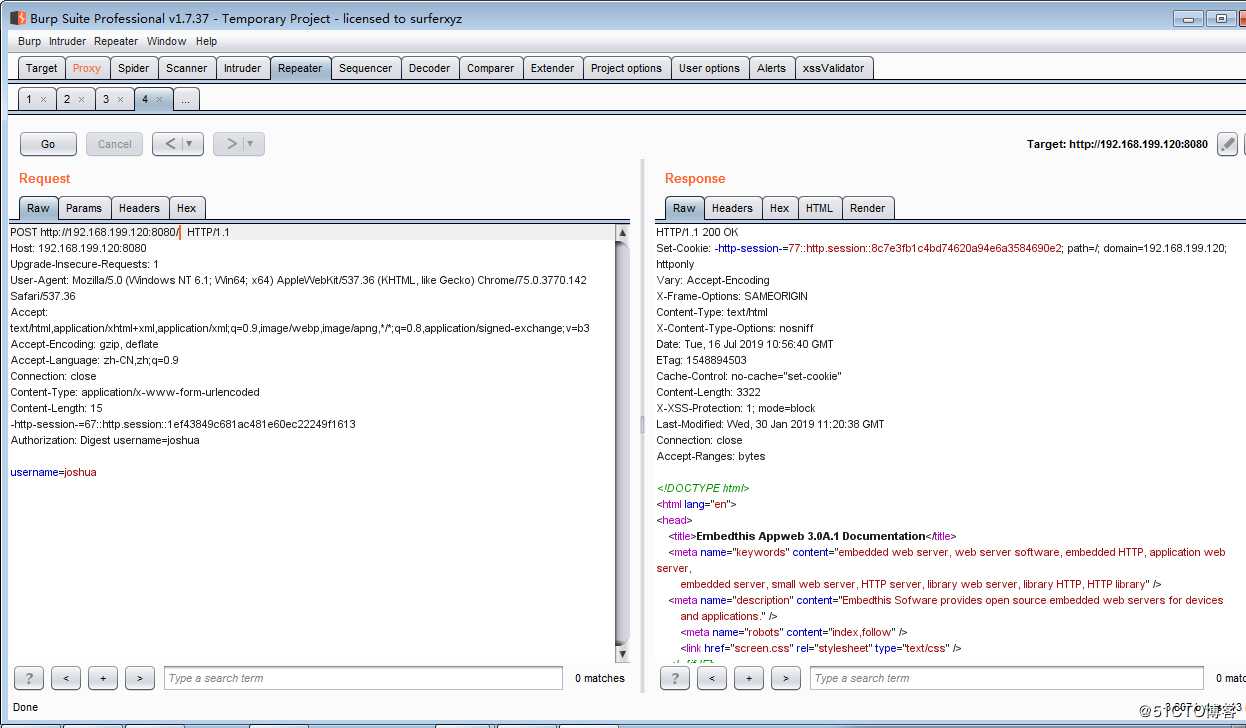1246x728 pixels.
Task: Open the Response HTML tab
Action: (x=819, y=208)
